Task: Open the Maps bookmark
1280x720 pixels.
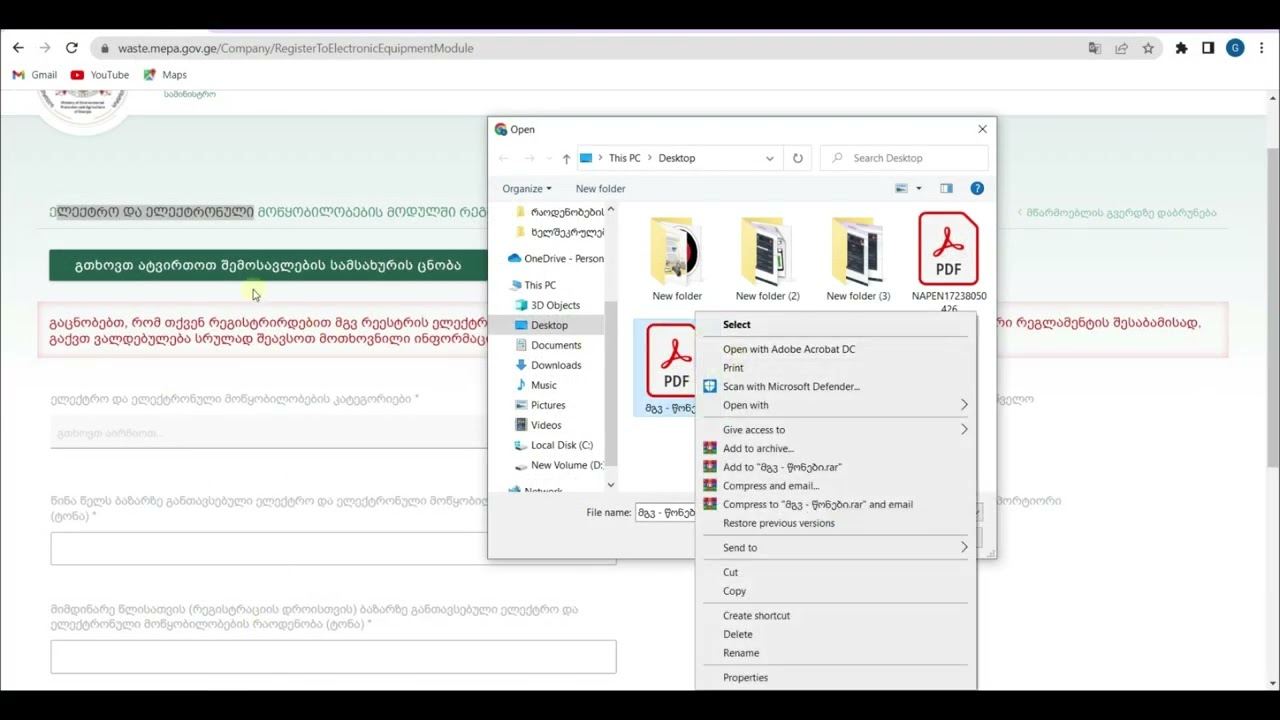Action: (x=165, y=75)
